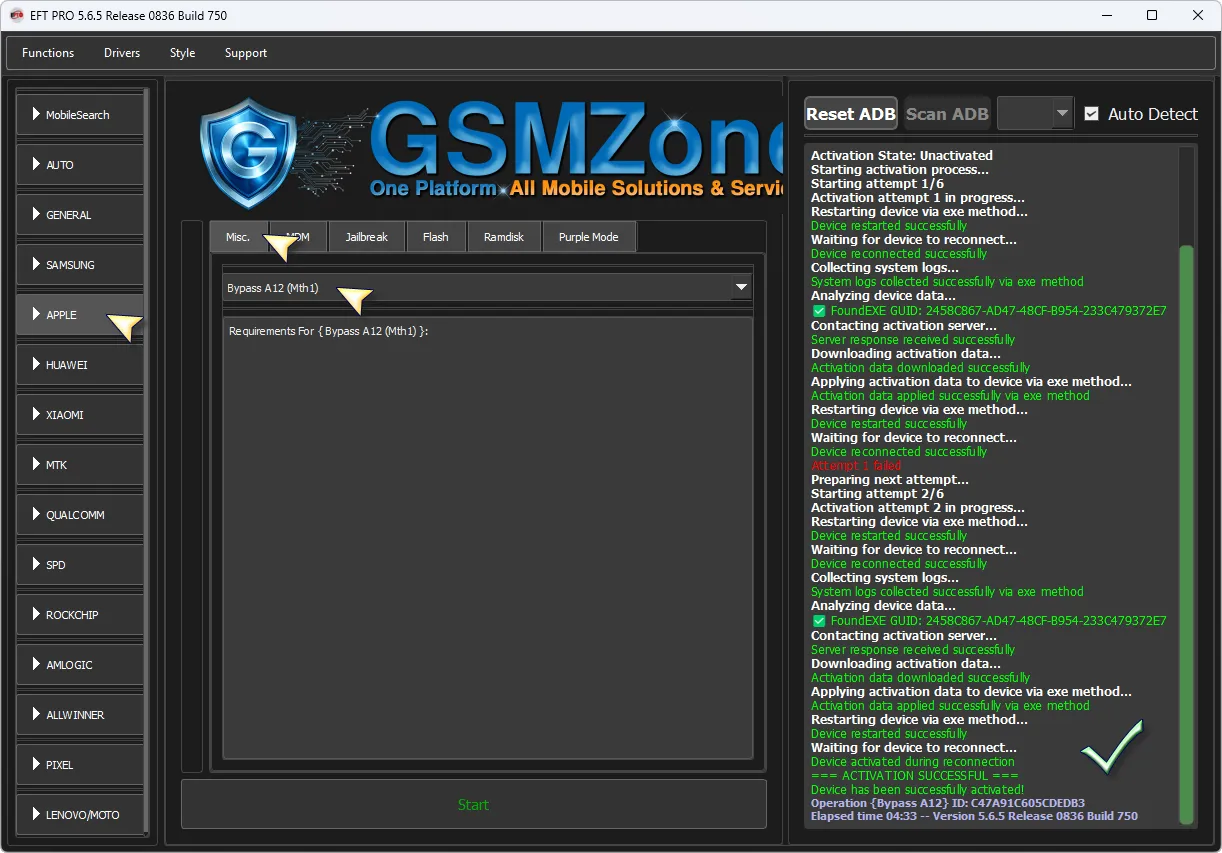The image size is (1222, 853).
Task: Open the Bypass A12 (Mth1) method dropdown
Action: [x=487, y=288]
